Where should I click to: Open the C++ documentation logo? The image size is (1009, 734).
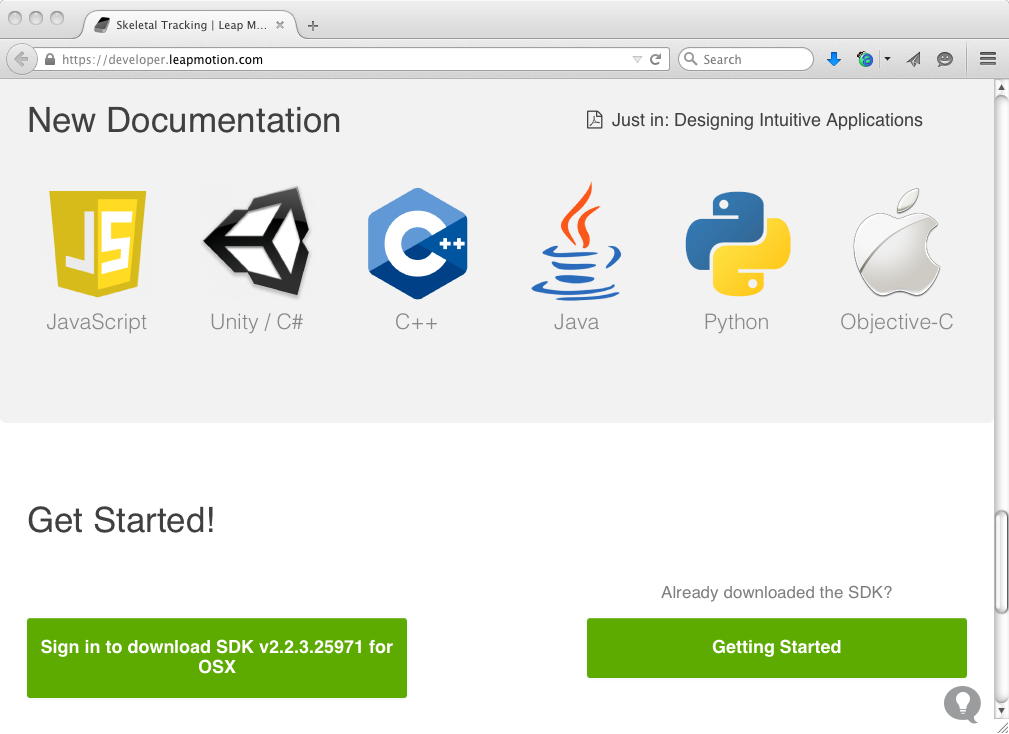(x=417, y=243)
